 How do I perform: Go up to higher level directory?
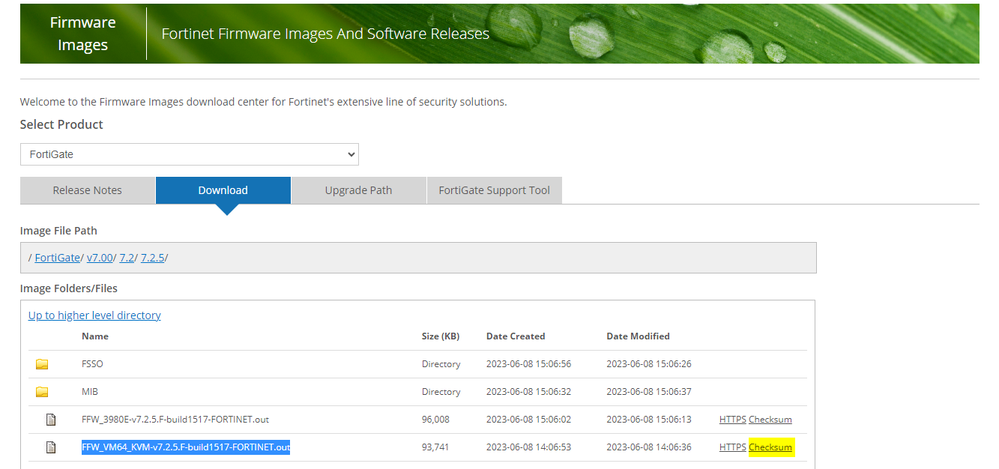click(94, 315)
